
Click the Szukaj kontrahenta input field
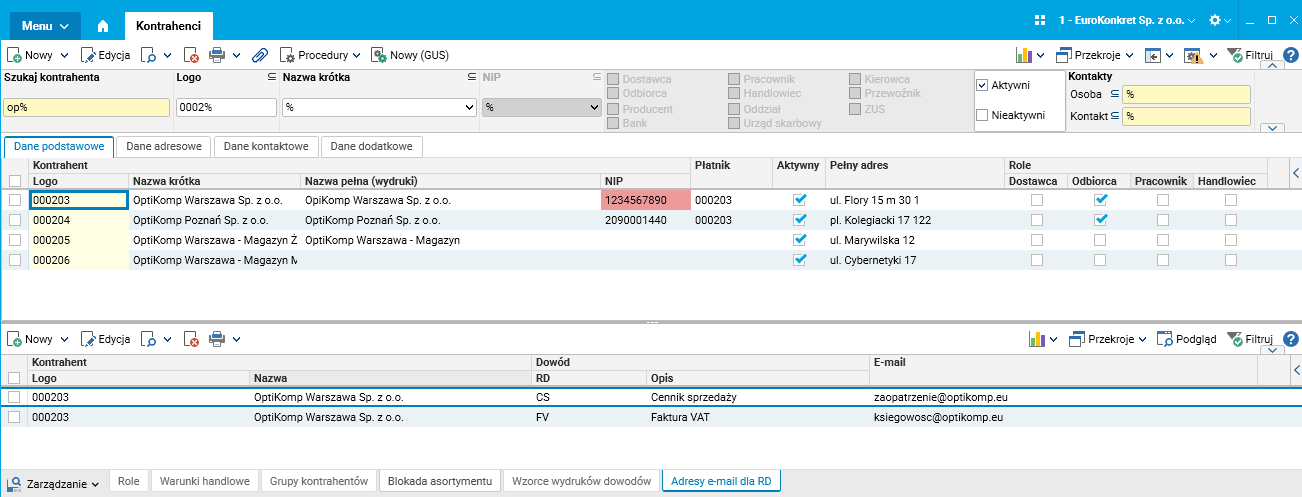[x=87, y=107]
